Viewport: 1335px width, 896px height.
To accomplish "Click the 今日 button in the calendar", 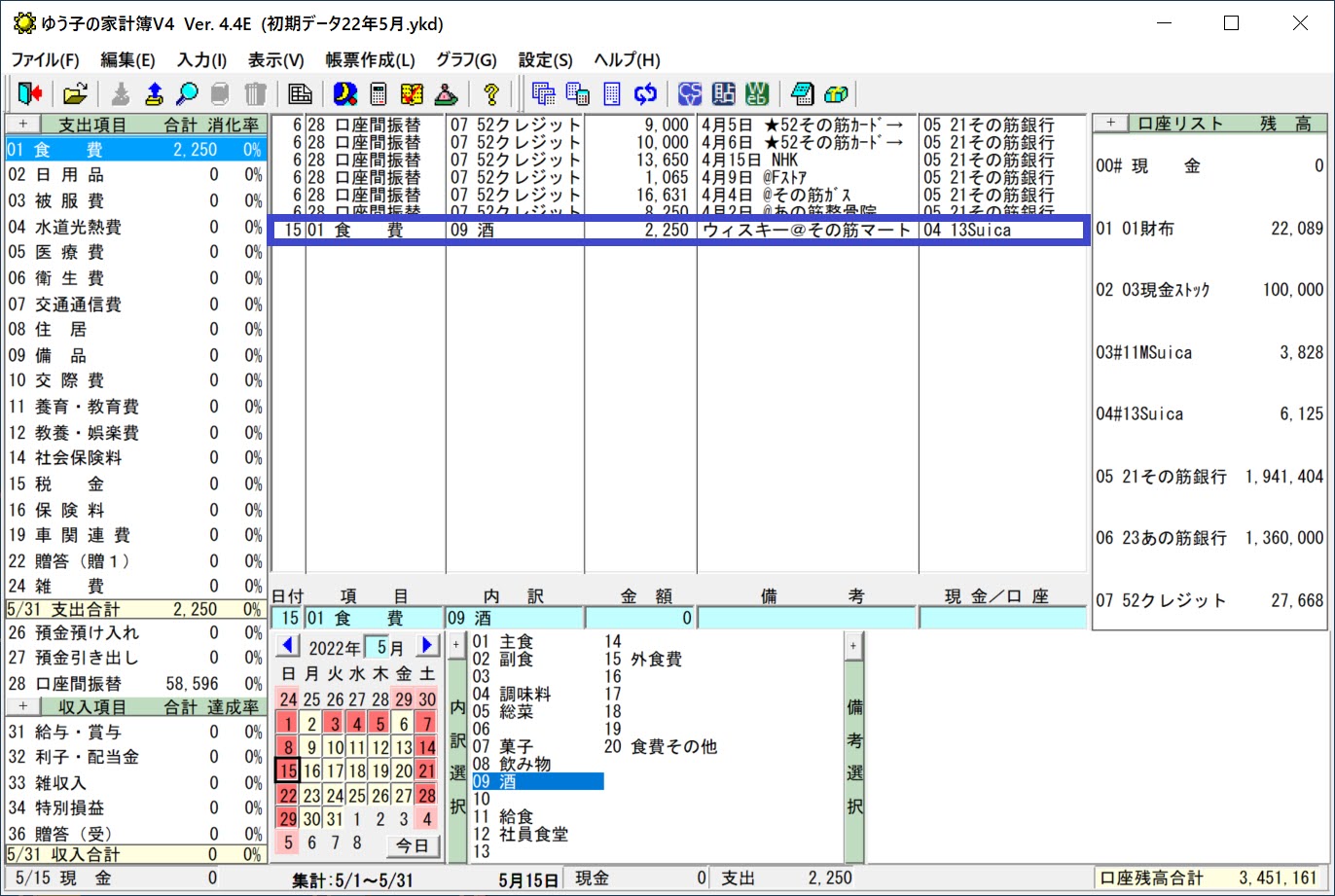I will pos(413,845).
